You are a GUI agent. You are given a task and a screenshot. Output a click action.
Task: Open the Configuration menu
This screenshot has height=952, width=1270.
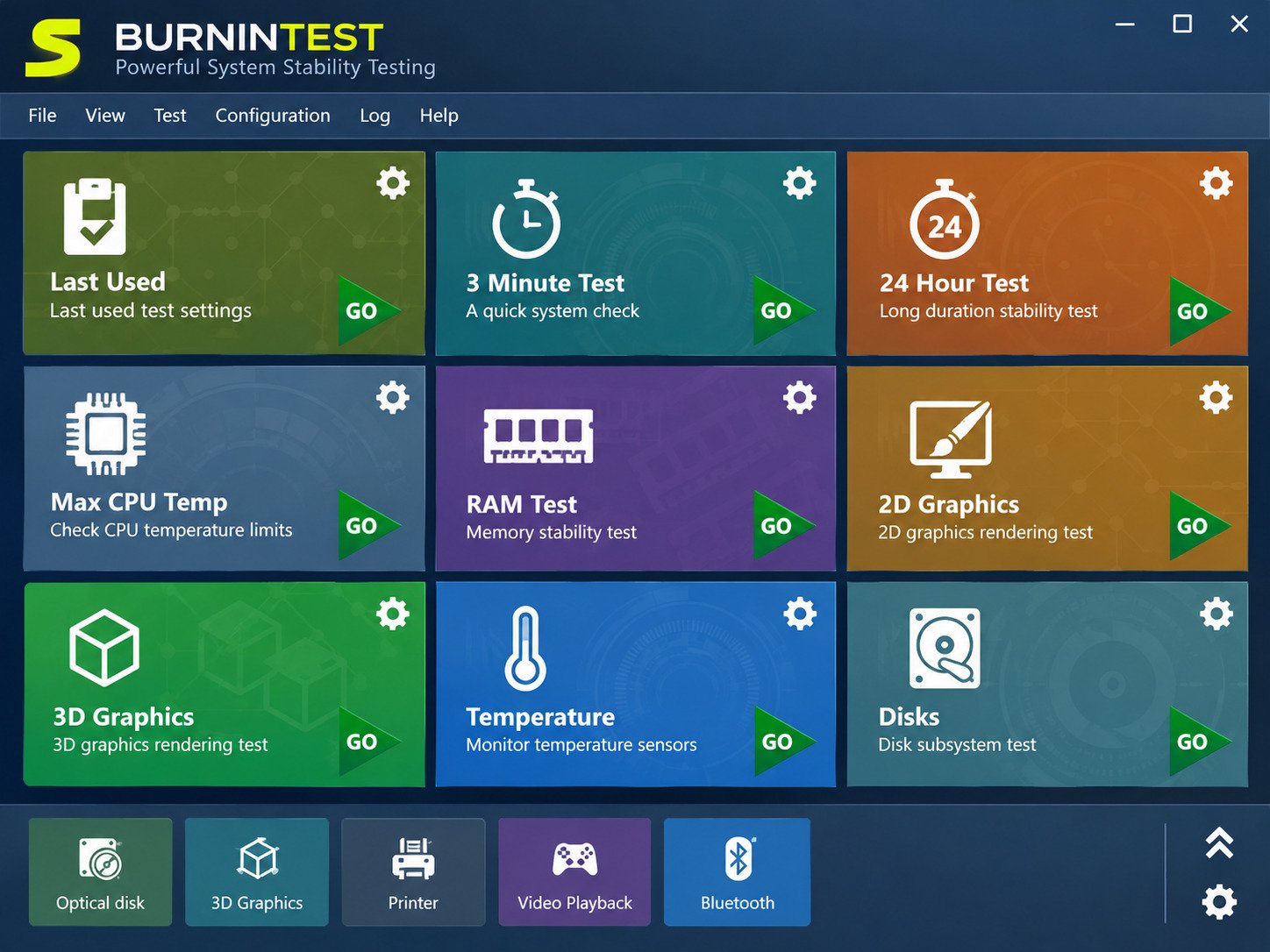273,116
